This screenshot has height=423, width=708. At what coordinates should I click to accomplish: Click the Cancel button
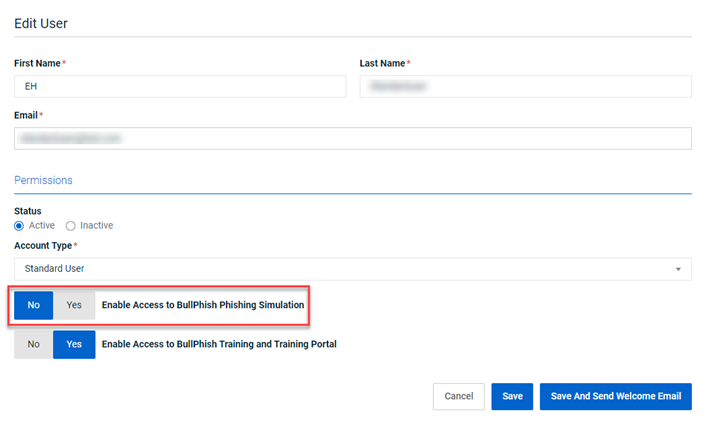click(459, 396)
